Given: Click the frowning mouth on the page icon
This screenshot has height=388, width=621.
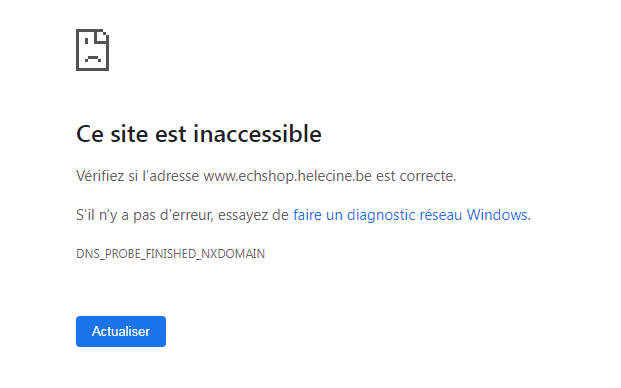Looking at the screenshot, I should pos(92,59).
